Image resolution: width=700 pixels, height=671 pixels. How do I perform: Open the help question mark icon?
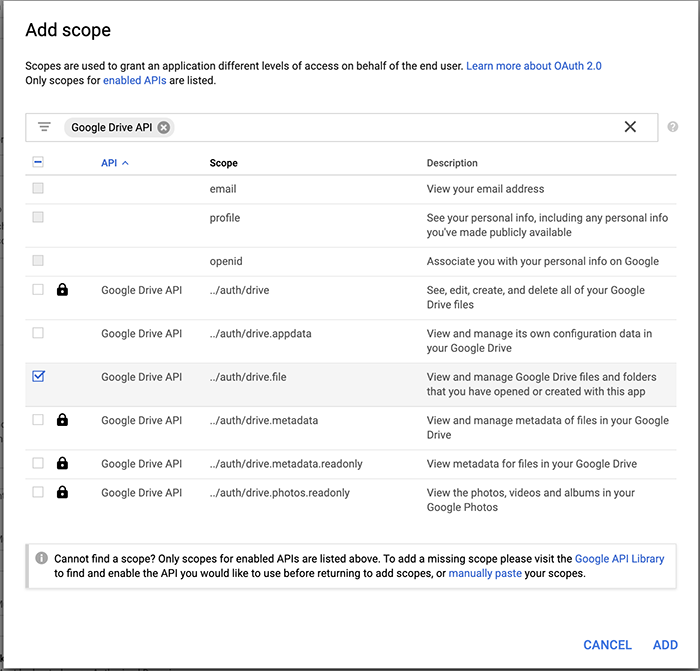(x=672, y=127)
